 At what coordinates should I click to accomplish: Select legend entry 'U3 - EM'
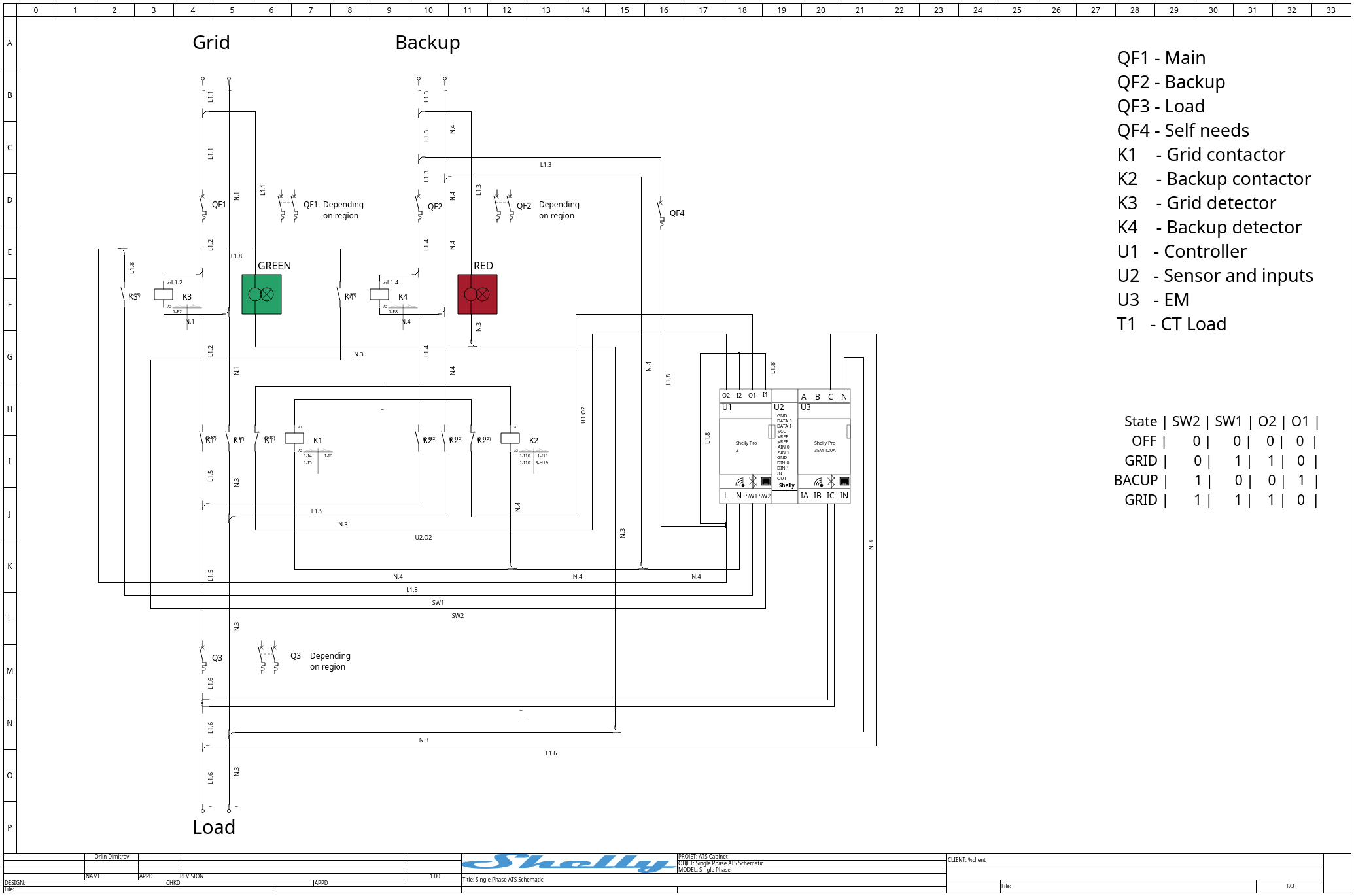pos(1153,300)
